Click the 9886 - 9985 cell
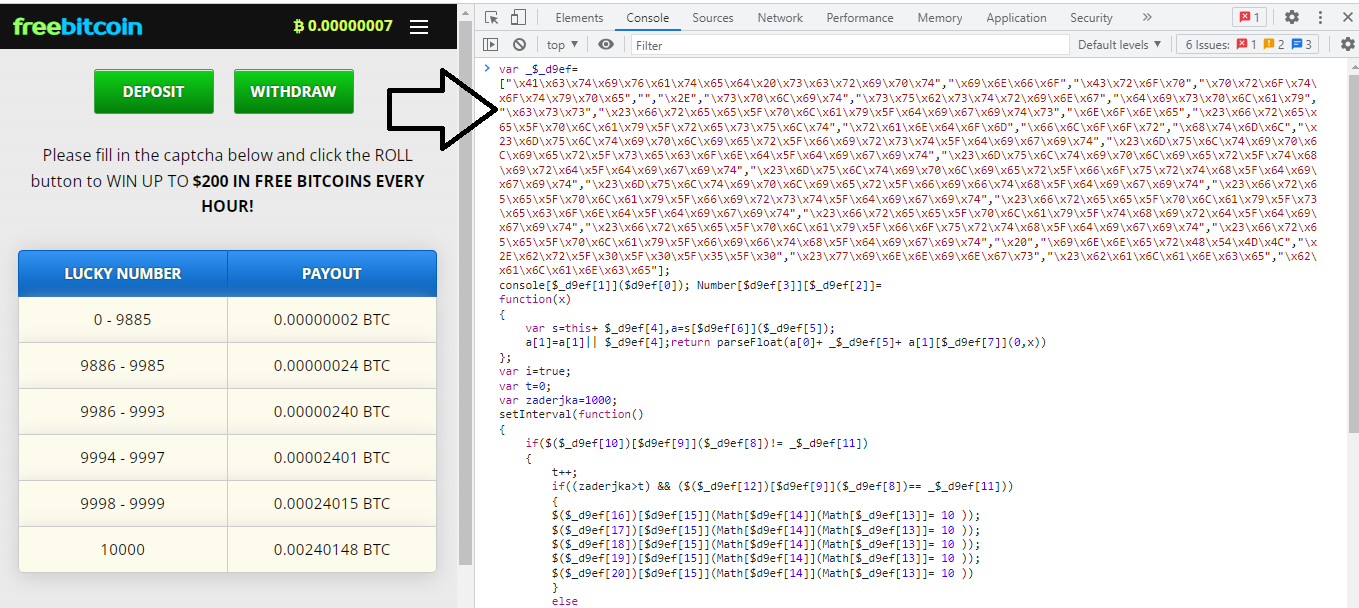The width and height of the screenshot is (1359, 608). click(x=123, y=366)
